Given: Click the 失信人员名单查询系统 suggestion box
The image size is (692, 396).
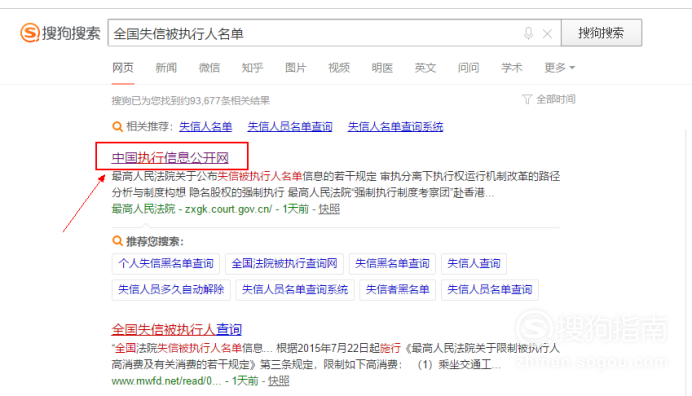Looking at the screenshot, I should 295,290.
